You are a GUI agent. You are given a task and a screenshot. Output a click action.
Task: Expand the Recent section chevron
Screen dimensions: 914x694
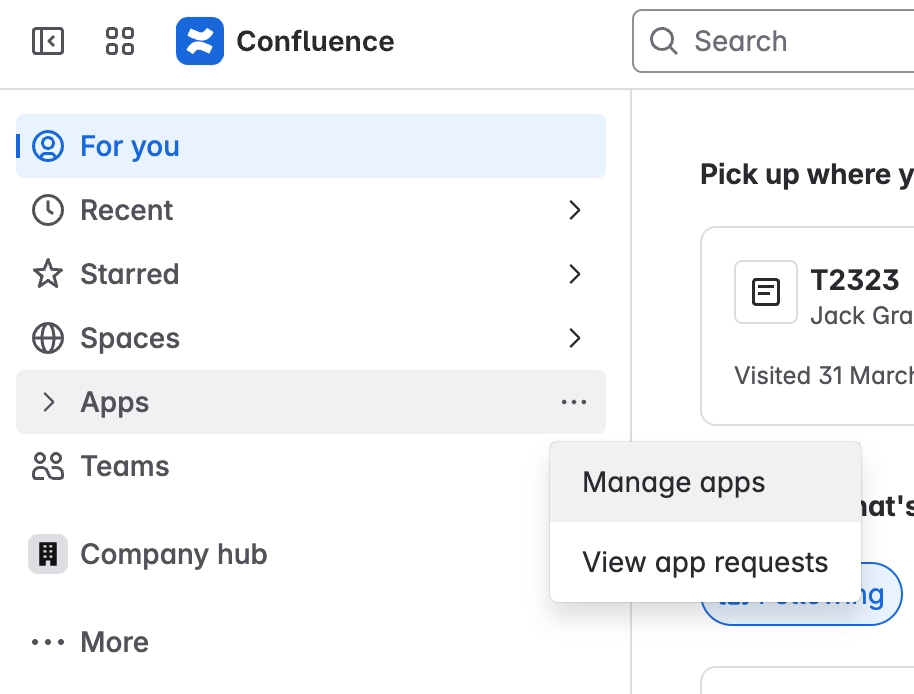pos(575,210)
